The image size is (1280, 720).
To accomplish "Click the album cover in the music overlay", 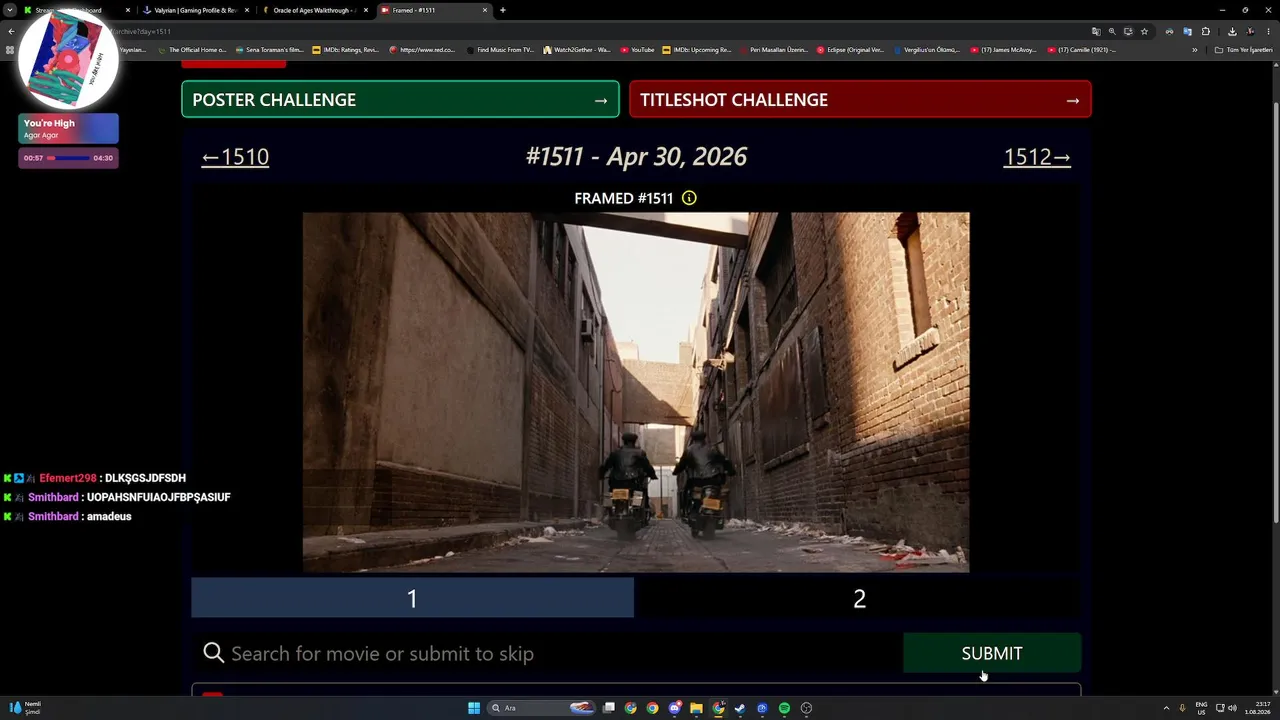I will pos(68,60).
